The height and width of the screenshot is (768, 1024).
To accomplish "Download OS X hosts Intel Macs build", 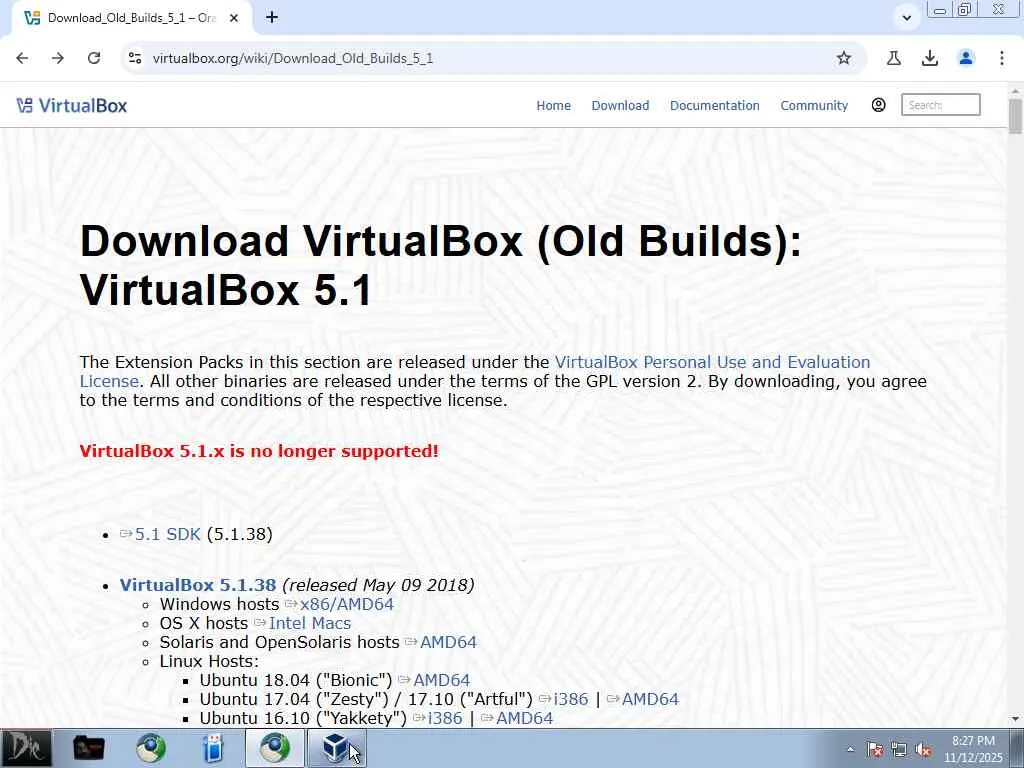I will (x=310, y=623).
